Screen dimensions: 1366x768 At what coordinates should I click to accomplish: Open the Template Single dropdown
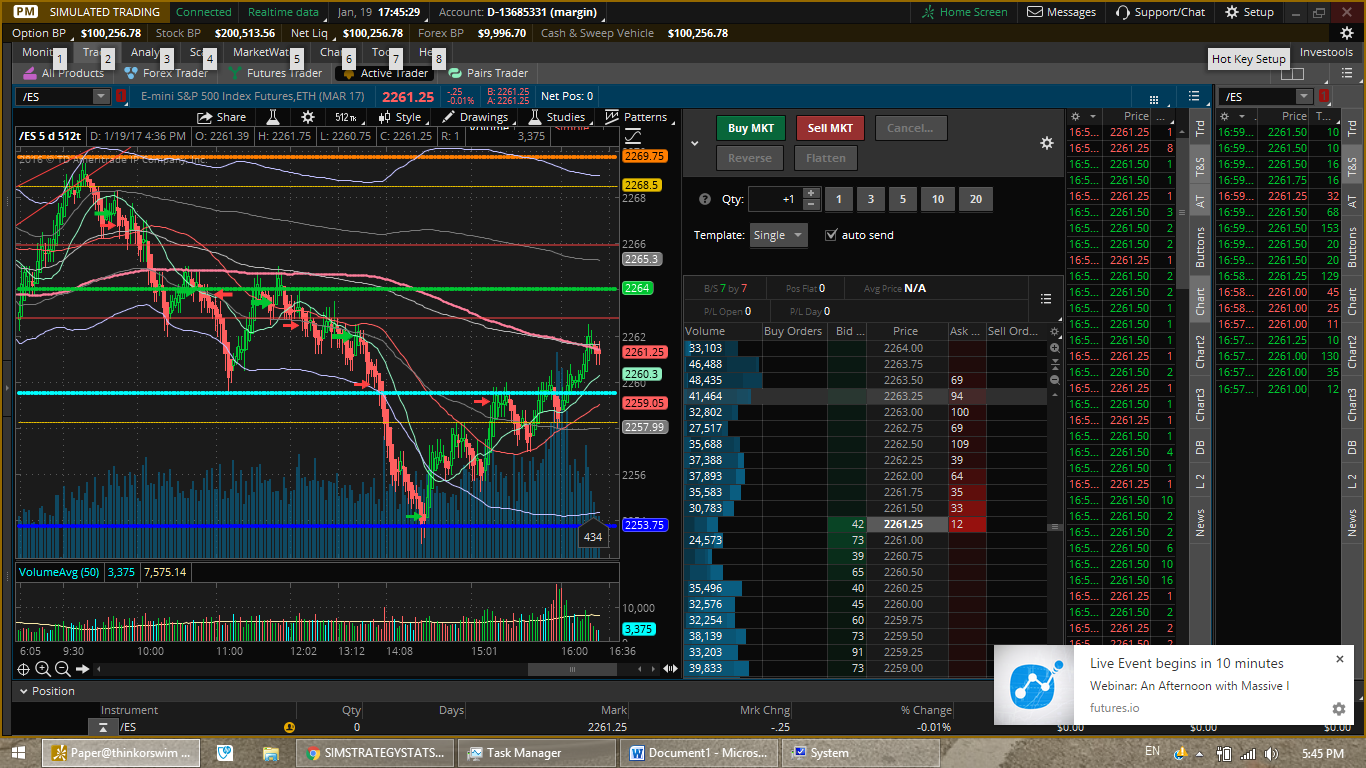[x=779, y=235]
